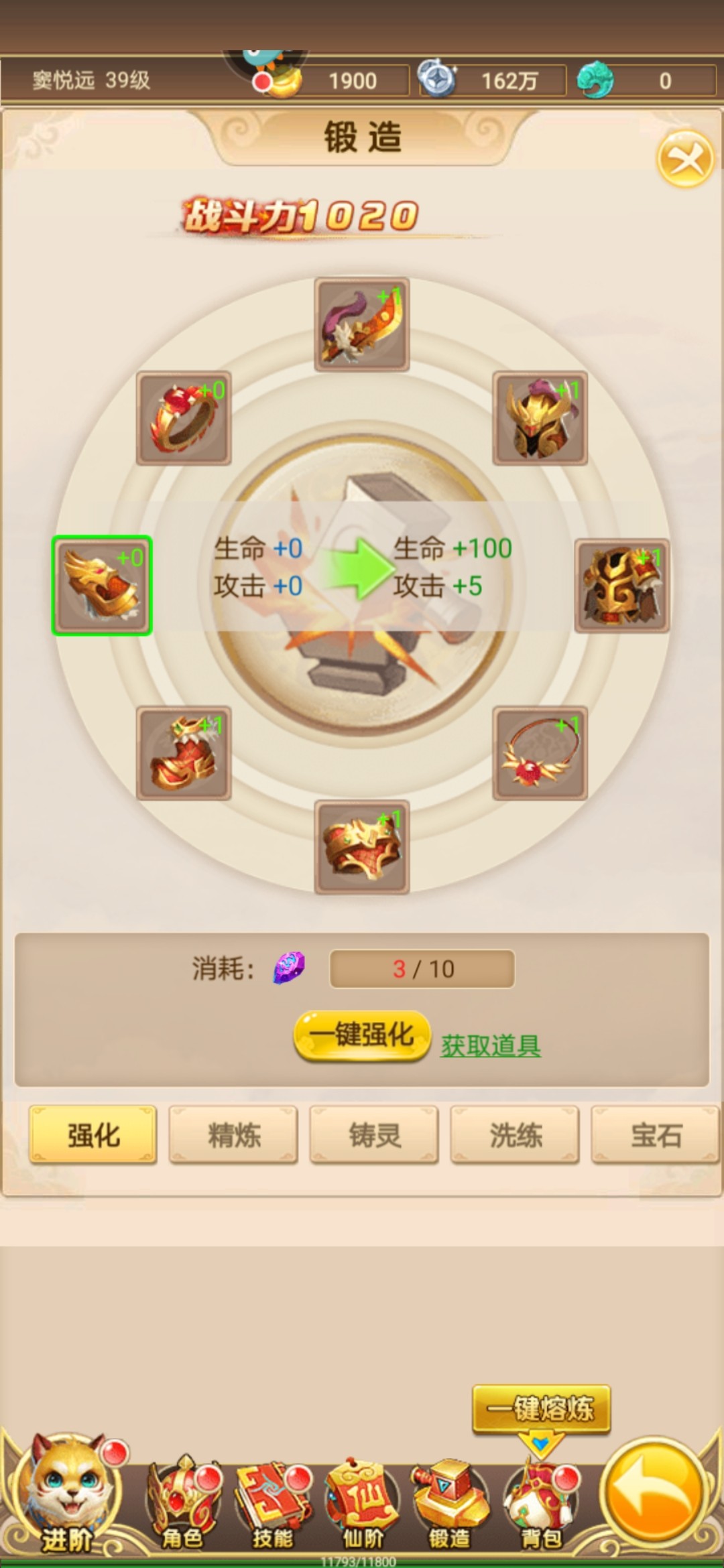Select the highlighted bracer equipment slot
The image size is (724, 1568).
point(102,586)
